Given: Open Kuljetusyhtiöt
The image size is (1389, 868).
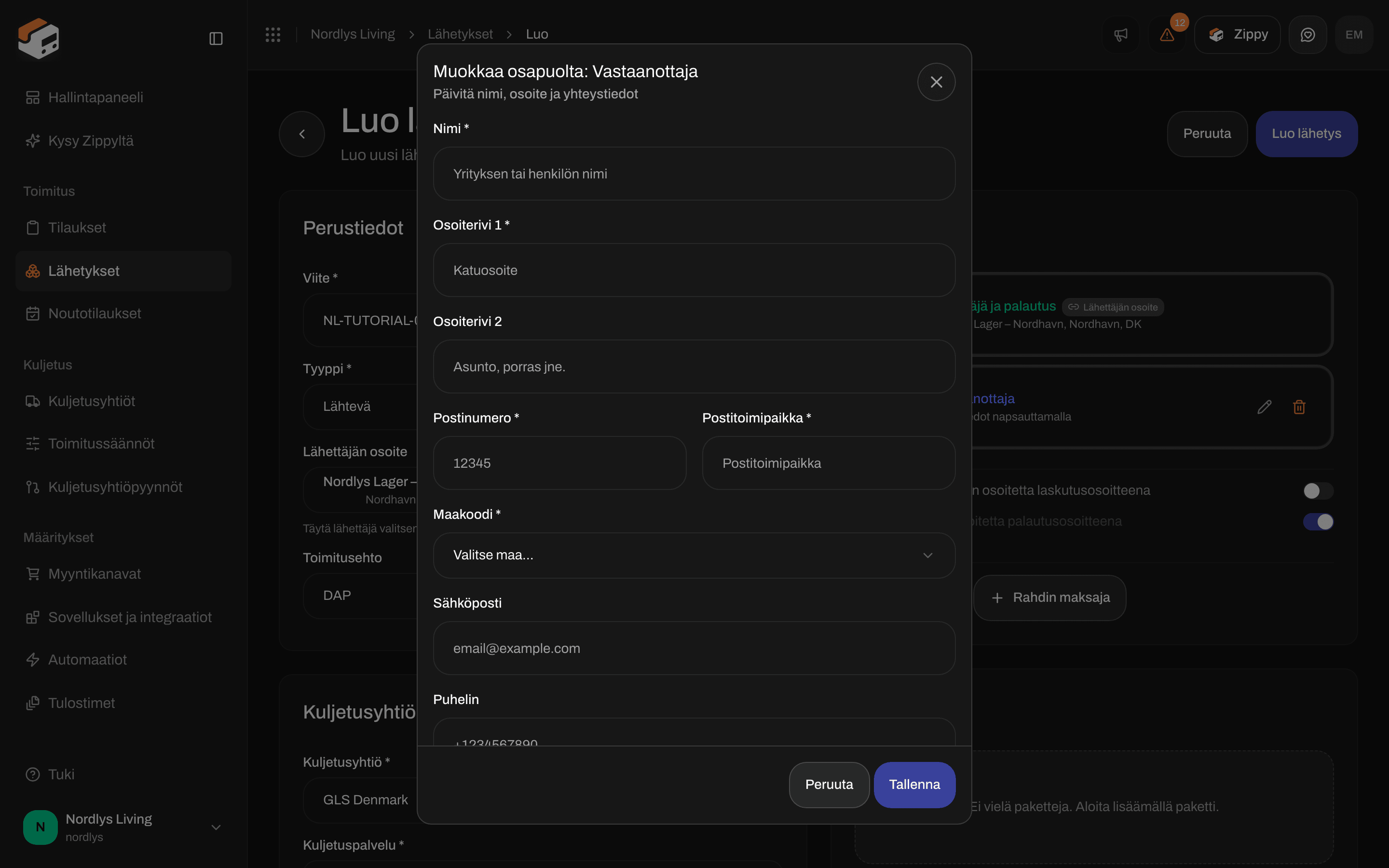Looking at the screenshot, I should coord(123,401).
